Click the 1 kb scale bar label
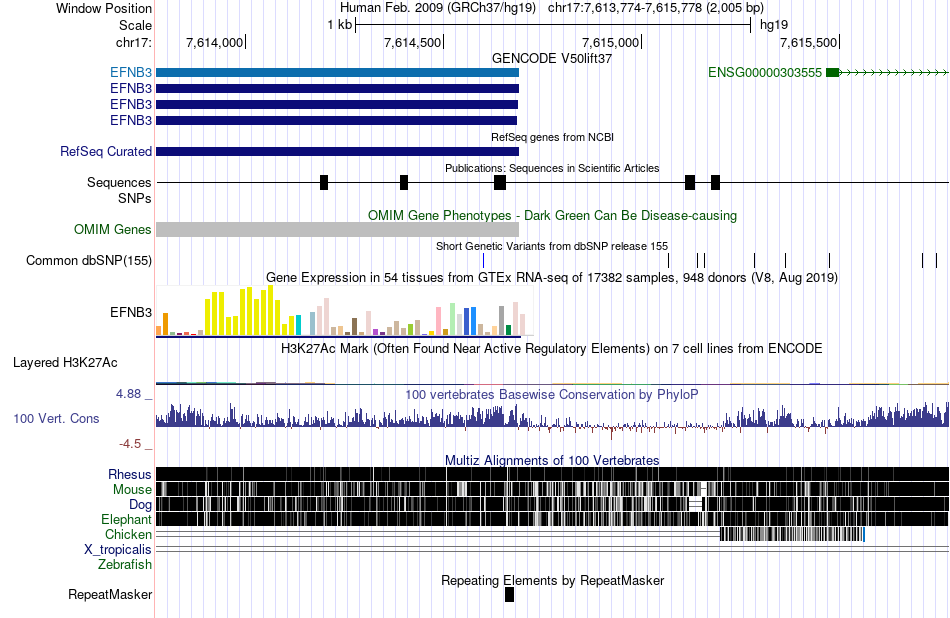The image size is (950, 618). click(x=339, y=25)
